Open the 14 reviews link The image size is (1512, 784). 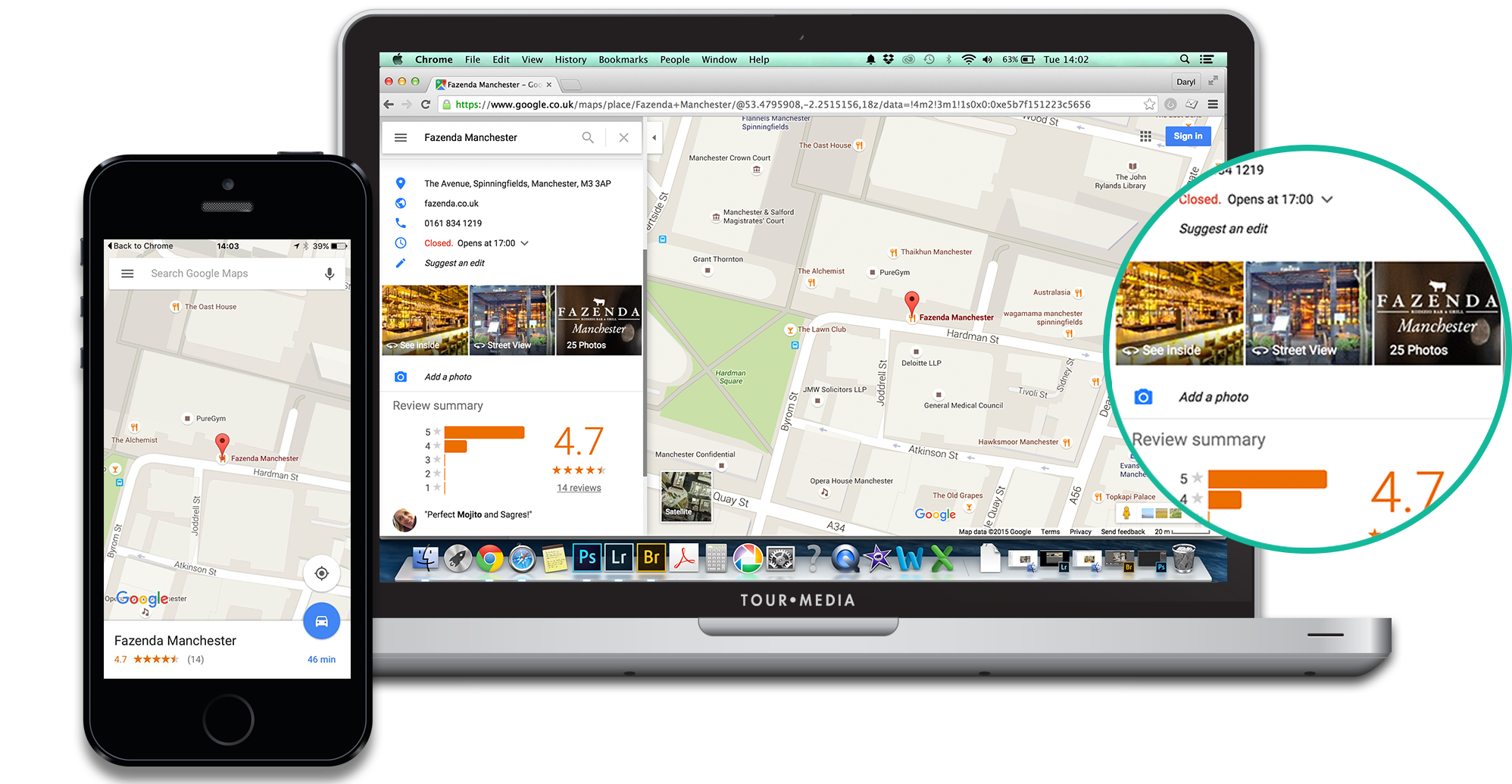(x=579, y=488)
